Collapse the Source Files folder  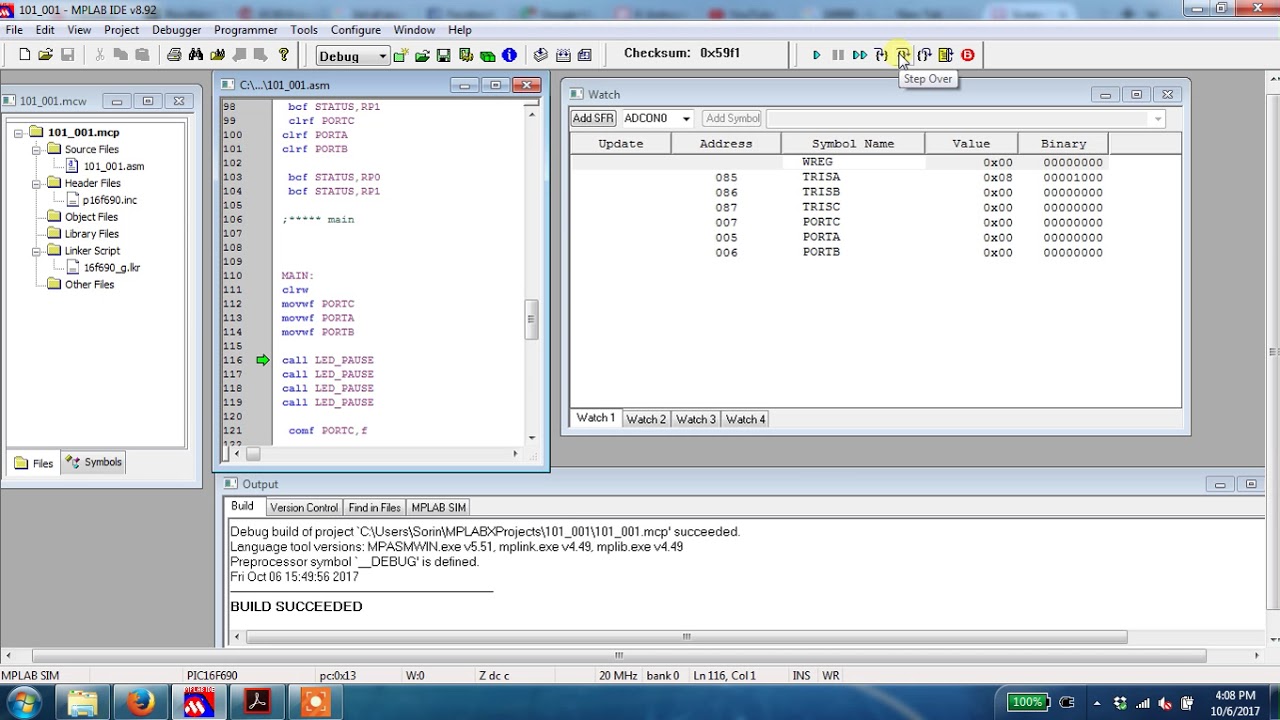(x=36, y=149)
